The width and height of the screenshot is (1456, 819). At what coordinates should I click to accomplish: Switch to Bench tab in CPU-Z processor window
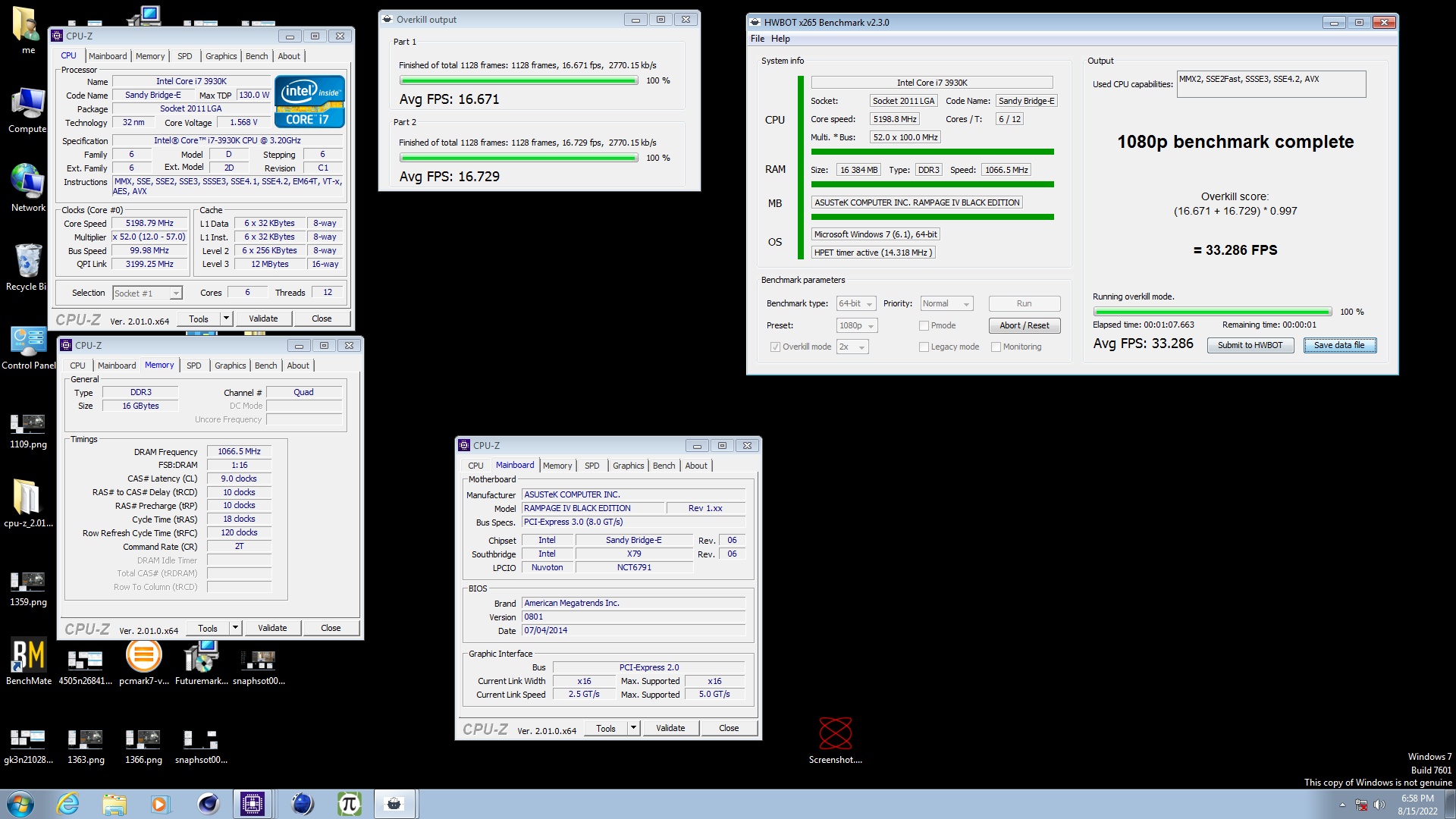[x=256, y=56]
